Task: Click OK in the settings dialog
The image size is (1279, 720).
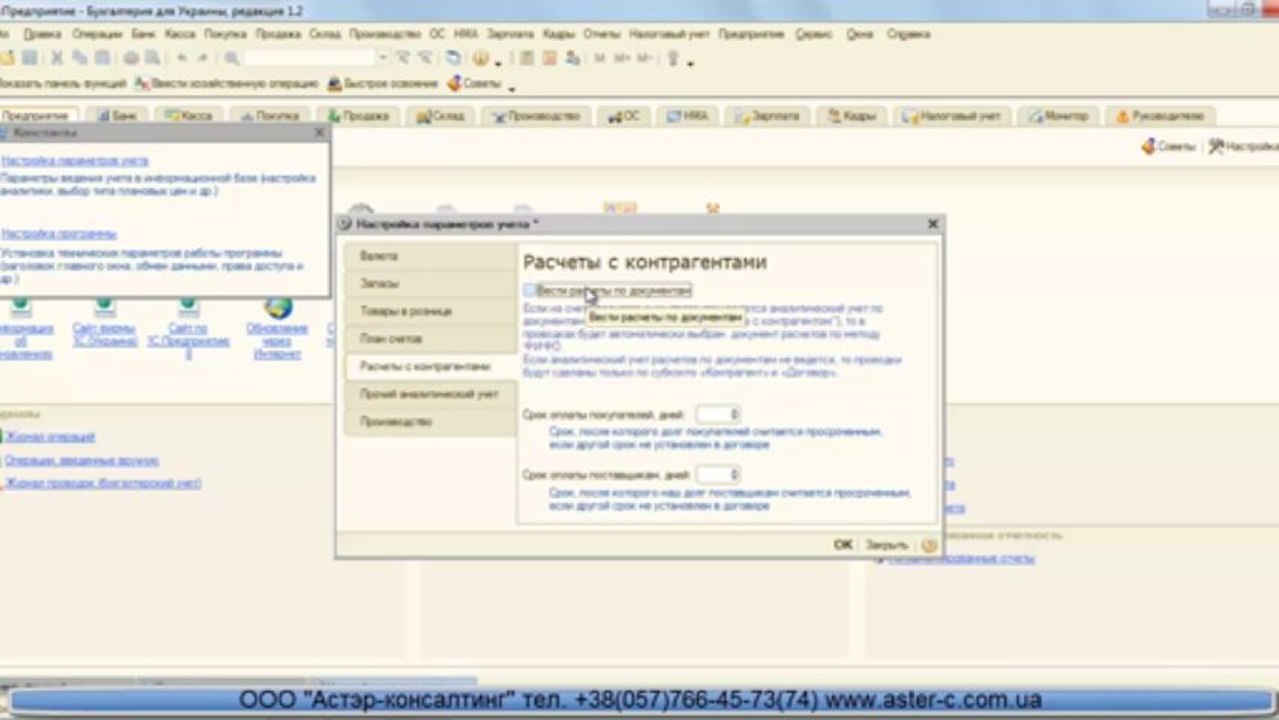Action: point(843,545)
